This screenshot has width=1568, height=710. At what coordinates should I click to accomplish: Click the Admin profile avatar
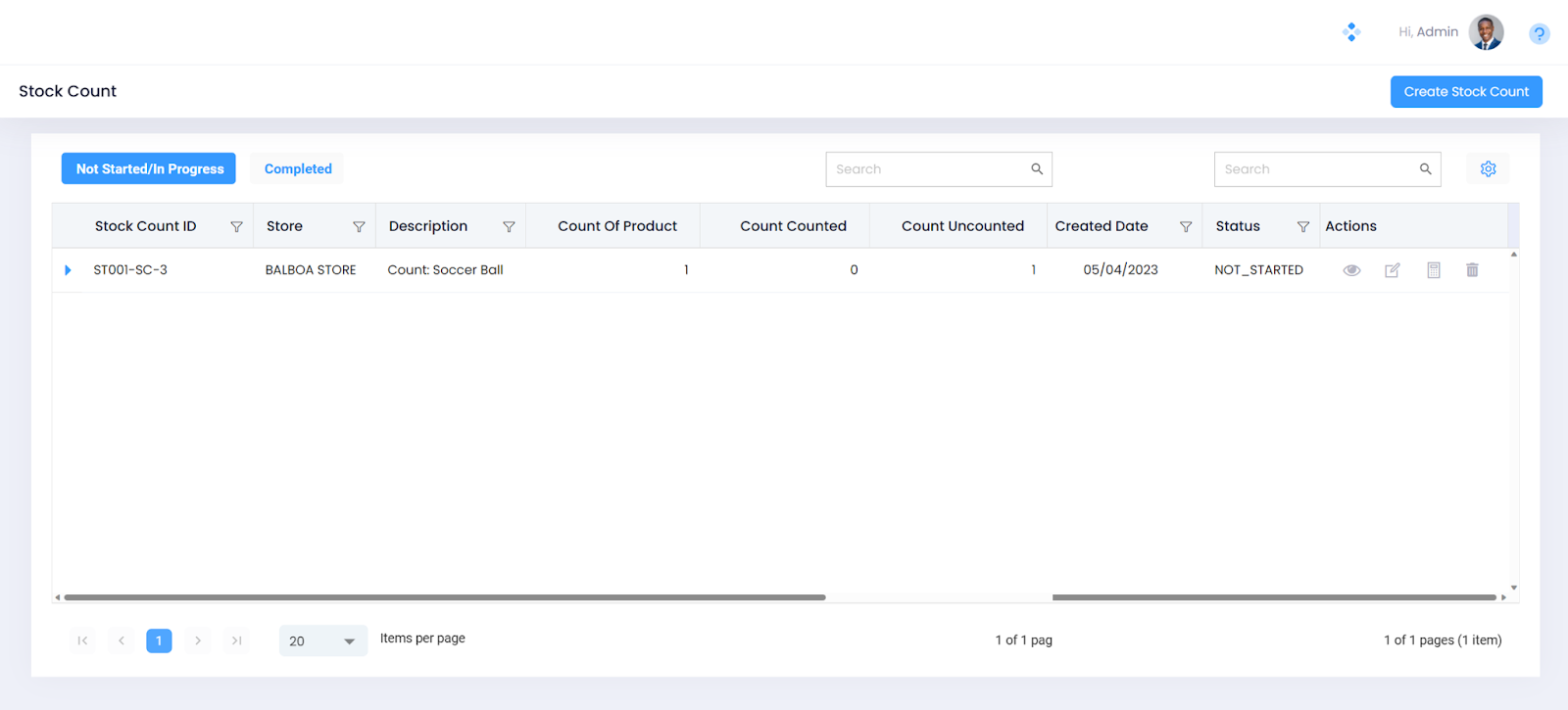click(x=1486, y=32)
